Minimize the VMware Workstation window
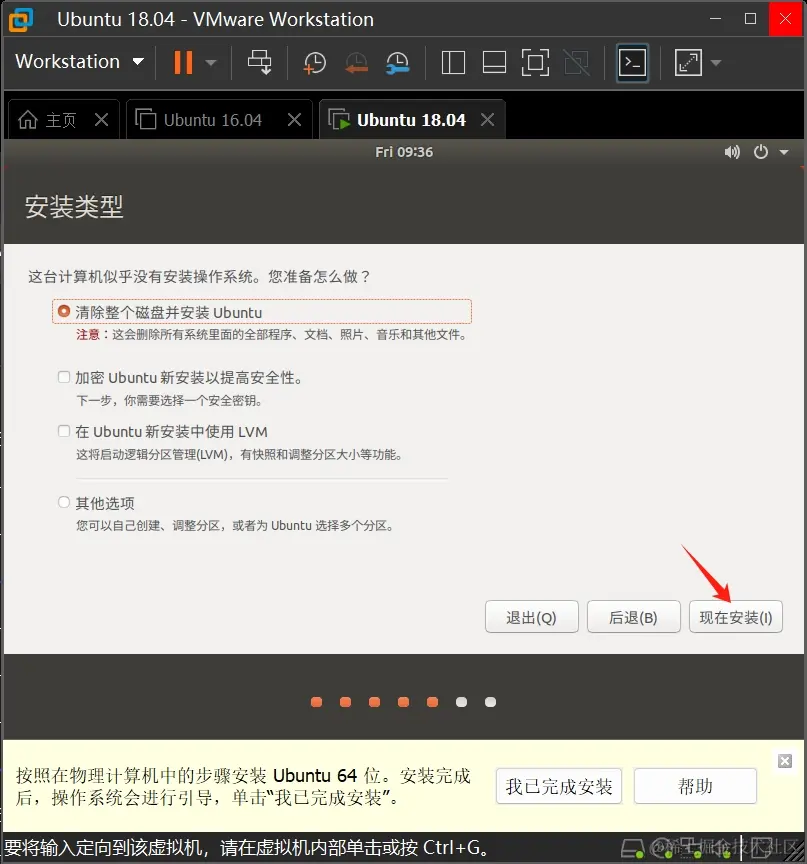Image resolution: width=807 pixels, height=864 pixels. coord(716,19)
